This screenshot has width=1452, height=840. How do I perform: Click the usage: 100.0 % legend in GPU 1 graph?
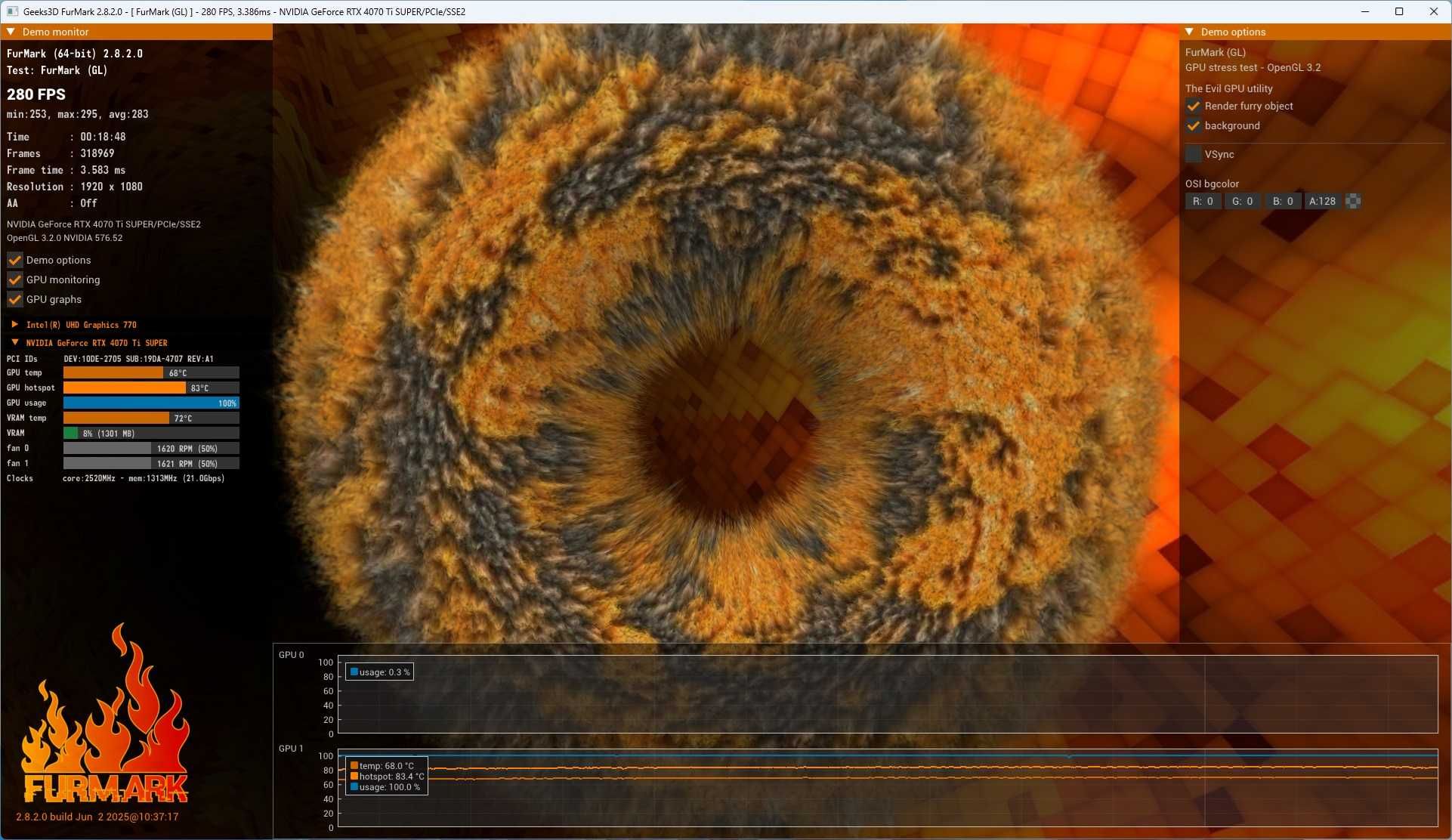click(x=385, y=787)
